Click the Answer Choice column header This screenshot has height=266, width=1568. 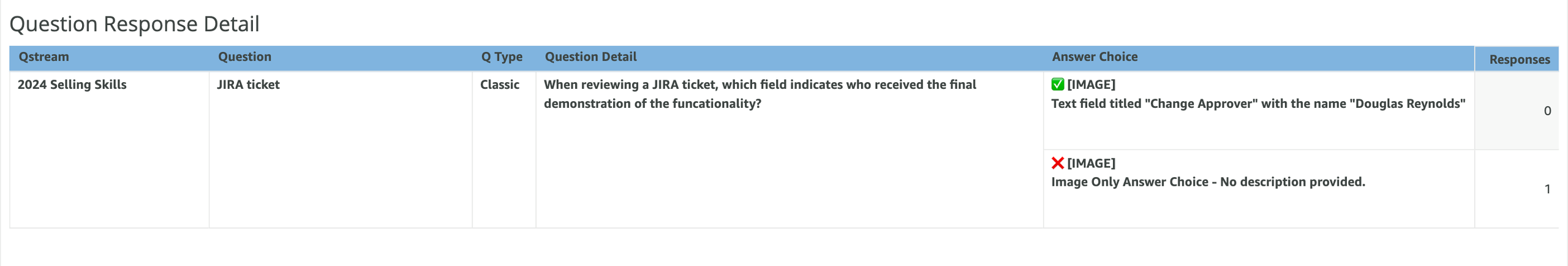[1095, 57]
